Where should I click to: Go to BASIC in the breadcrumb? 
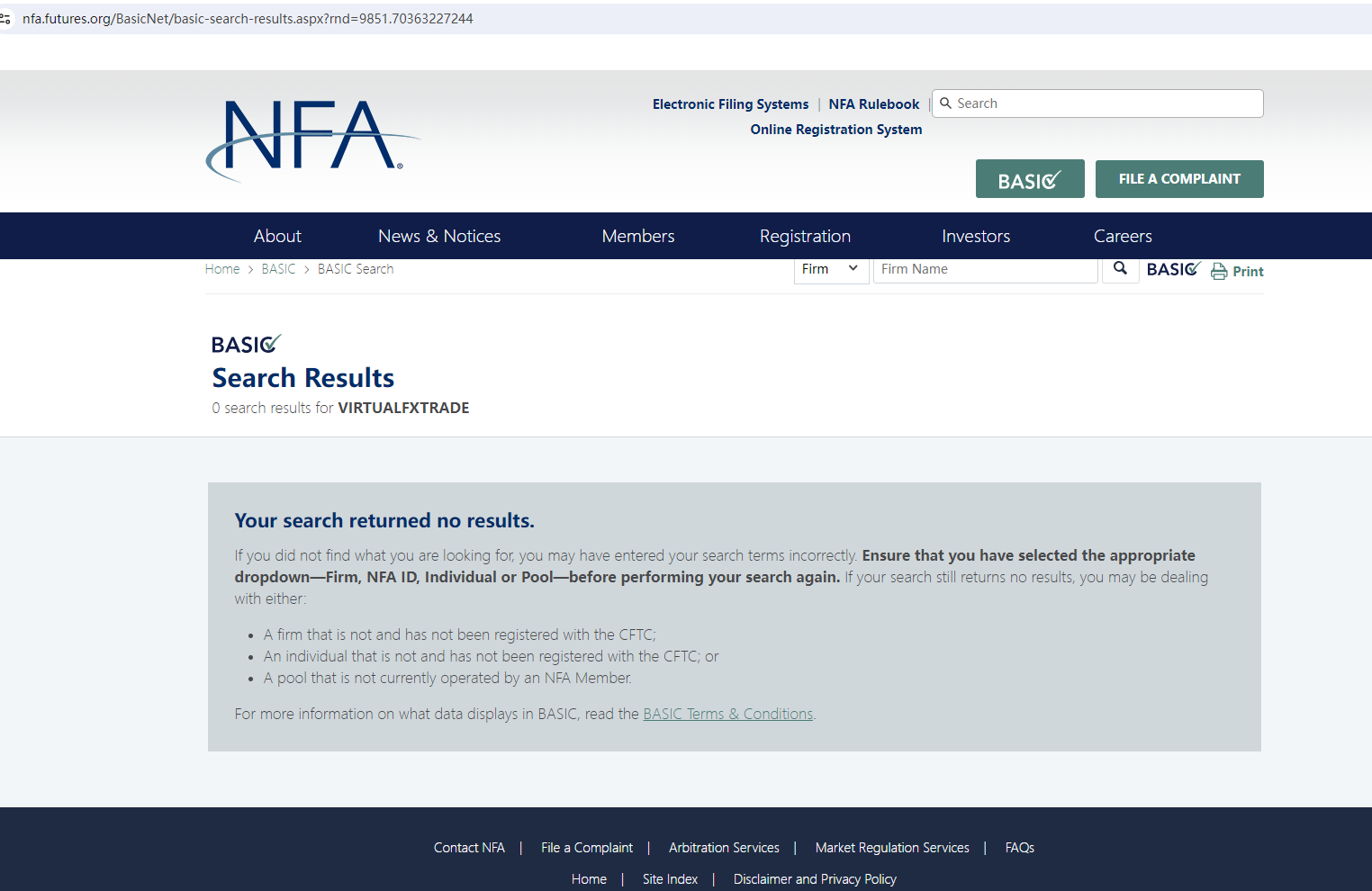pyautogui.click(x=278, y=269)
